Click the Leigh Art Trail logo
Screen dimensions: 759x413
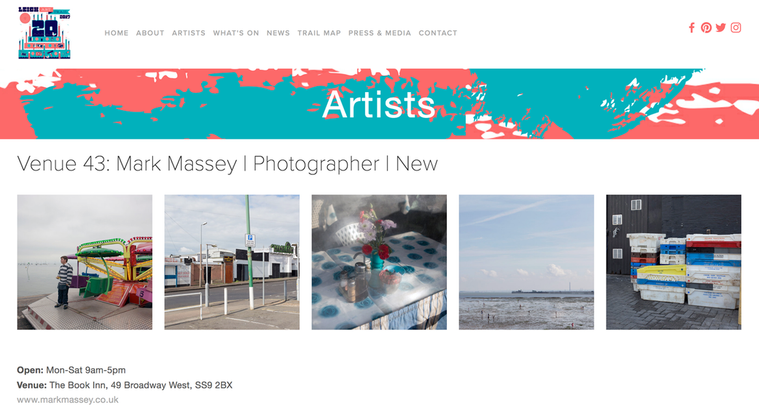tap(45, 33)
